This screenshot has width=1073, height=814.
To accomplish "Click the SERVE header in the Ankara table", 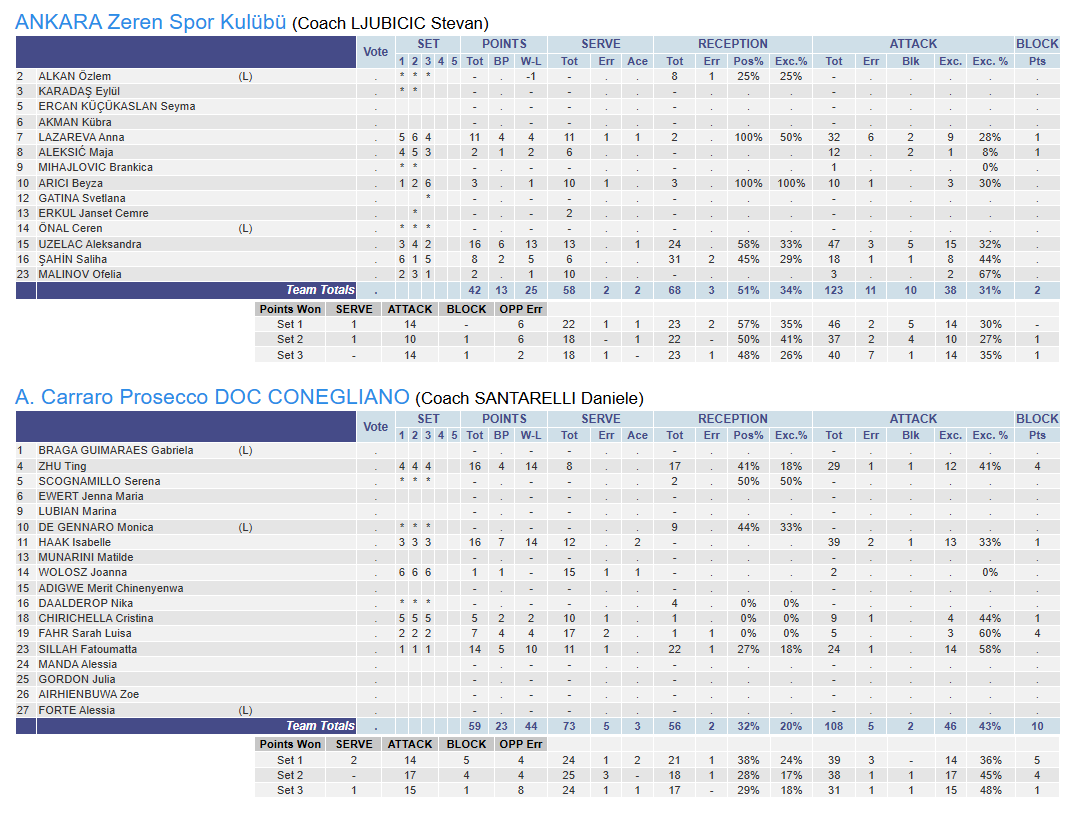I will point(600,44).
